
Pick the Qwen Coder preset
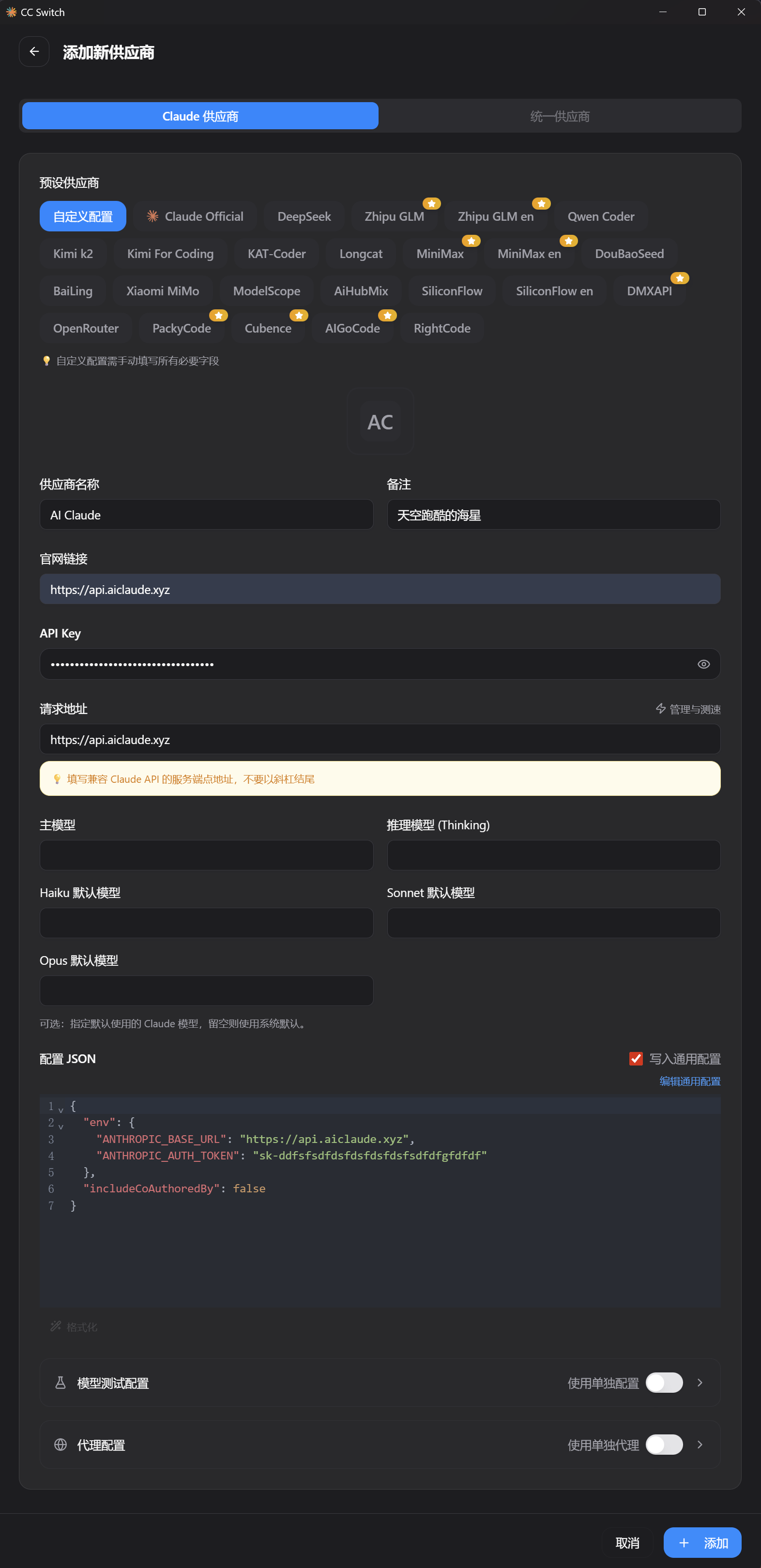click(601, 216)
